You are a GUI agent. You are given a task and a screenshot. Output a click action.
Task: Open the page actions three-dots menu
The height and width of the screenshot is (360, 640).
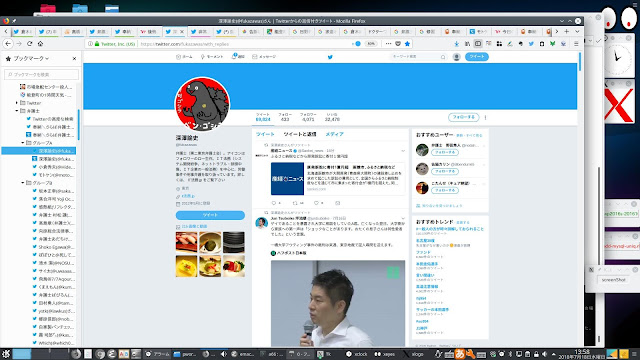point(388,44)
